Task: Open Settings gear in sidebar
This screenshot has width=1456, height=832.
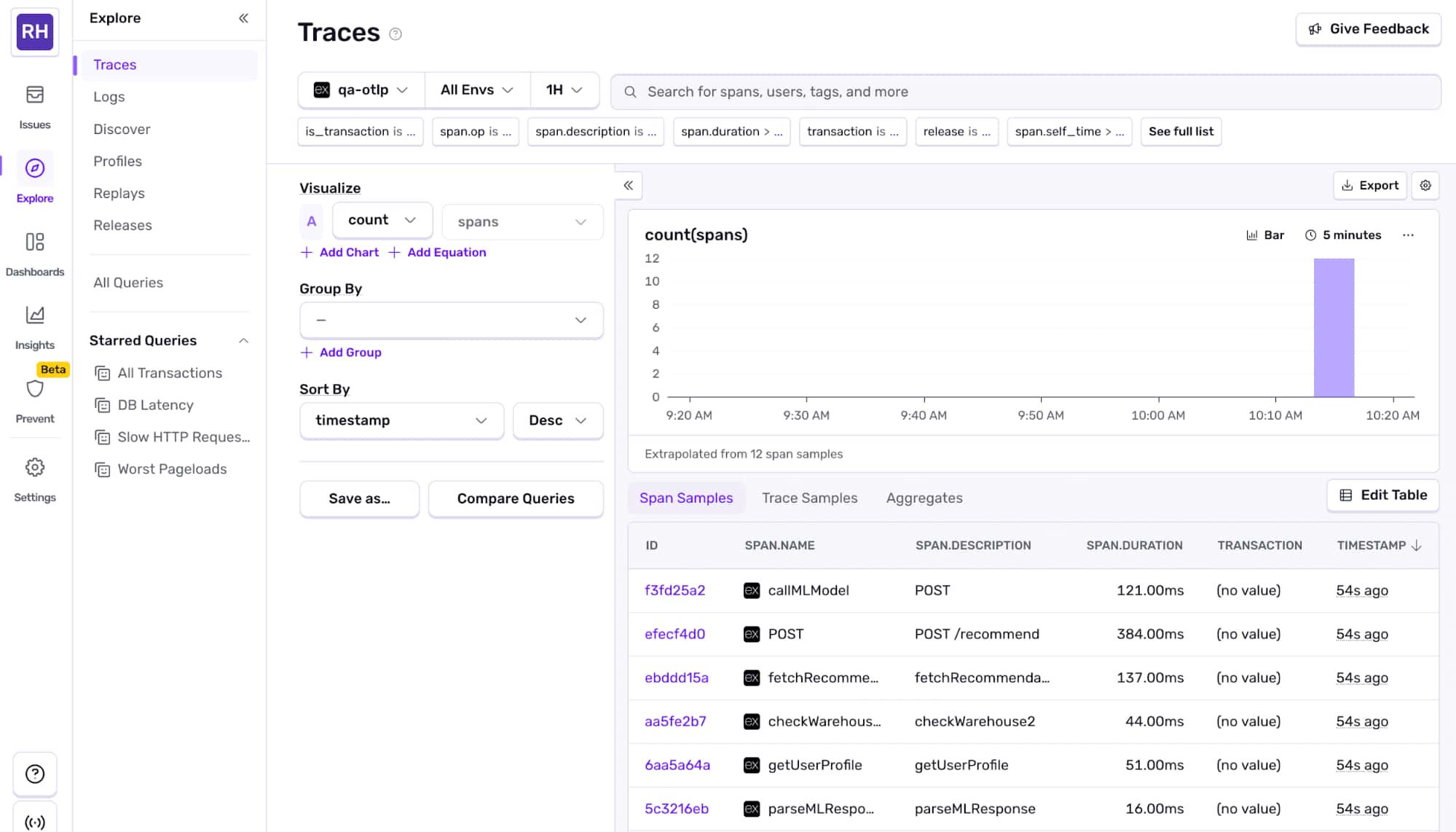Action: click(x=34, y=468)
